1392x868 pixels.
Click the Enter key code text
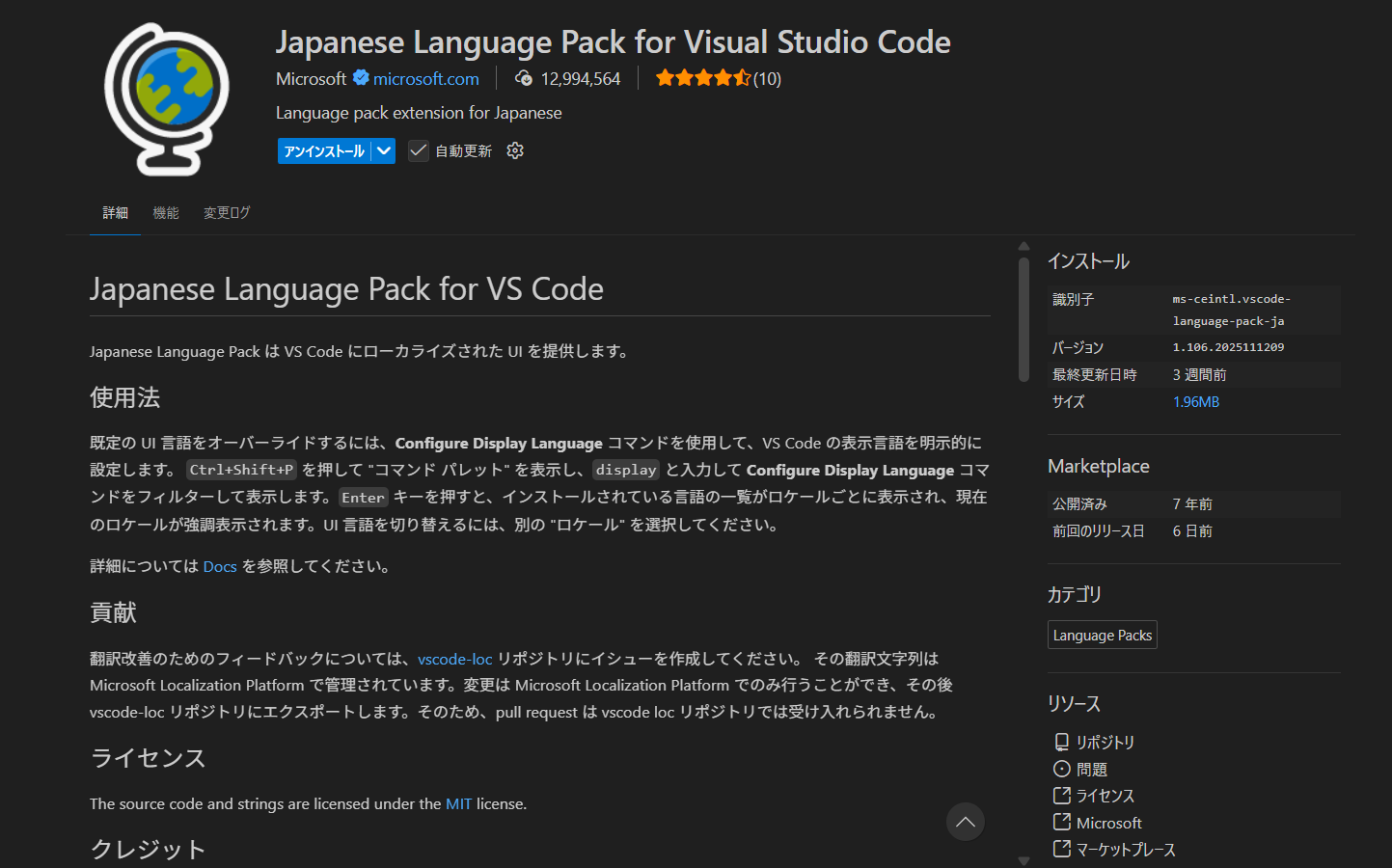(x=363, y=497)
